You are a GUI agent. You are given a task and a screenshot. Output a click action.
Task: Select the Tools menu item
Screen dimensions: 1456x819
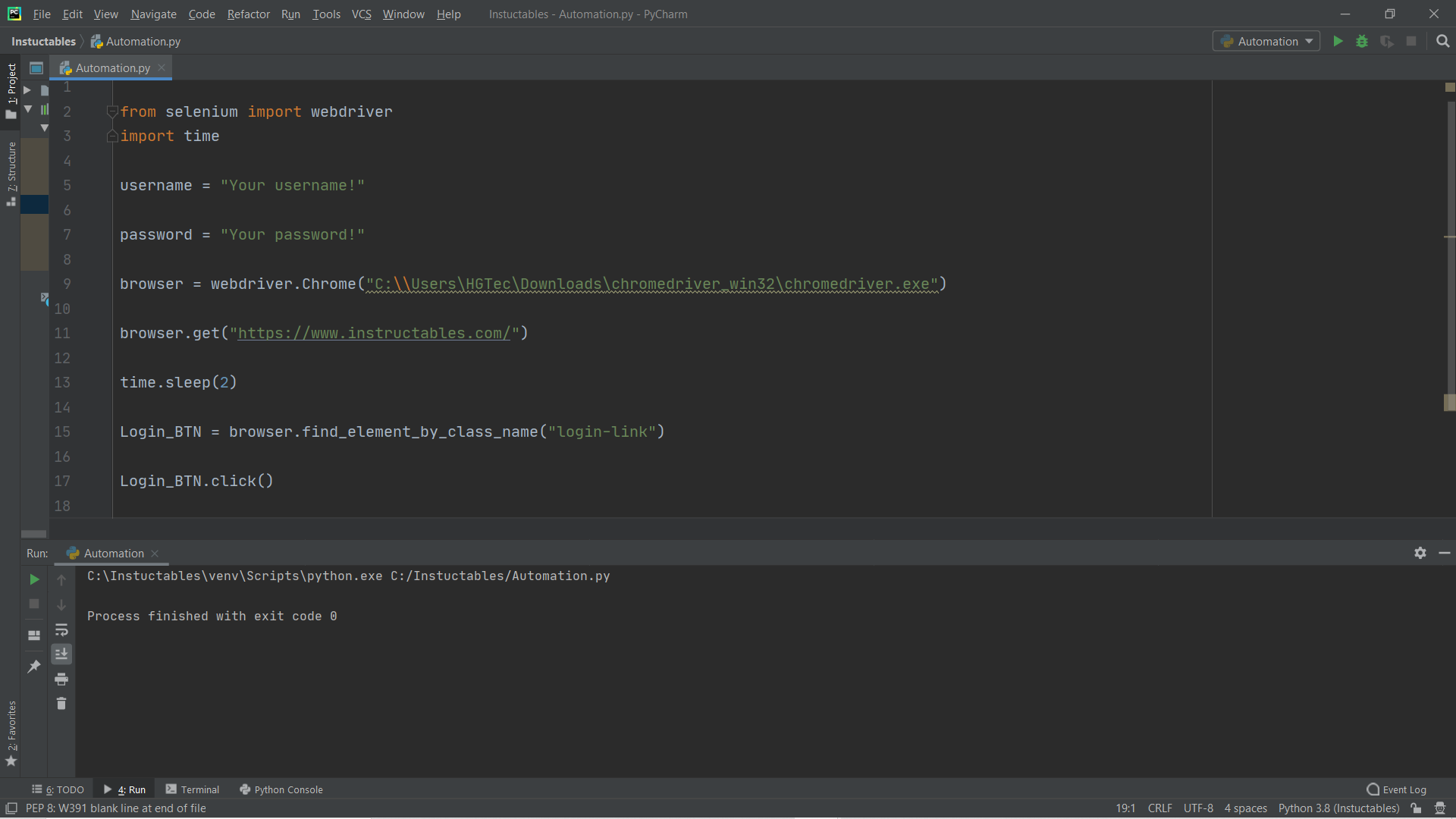point(325,14)
